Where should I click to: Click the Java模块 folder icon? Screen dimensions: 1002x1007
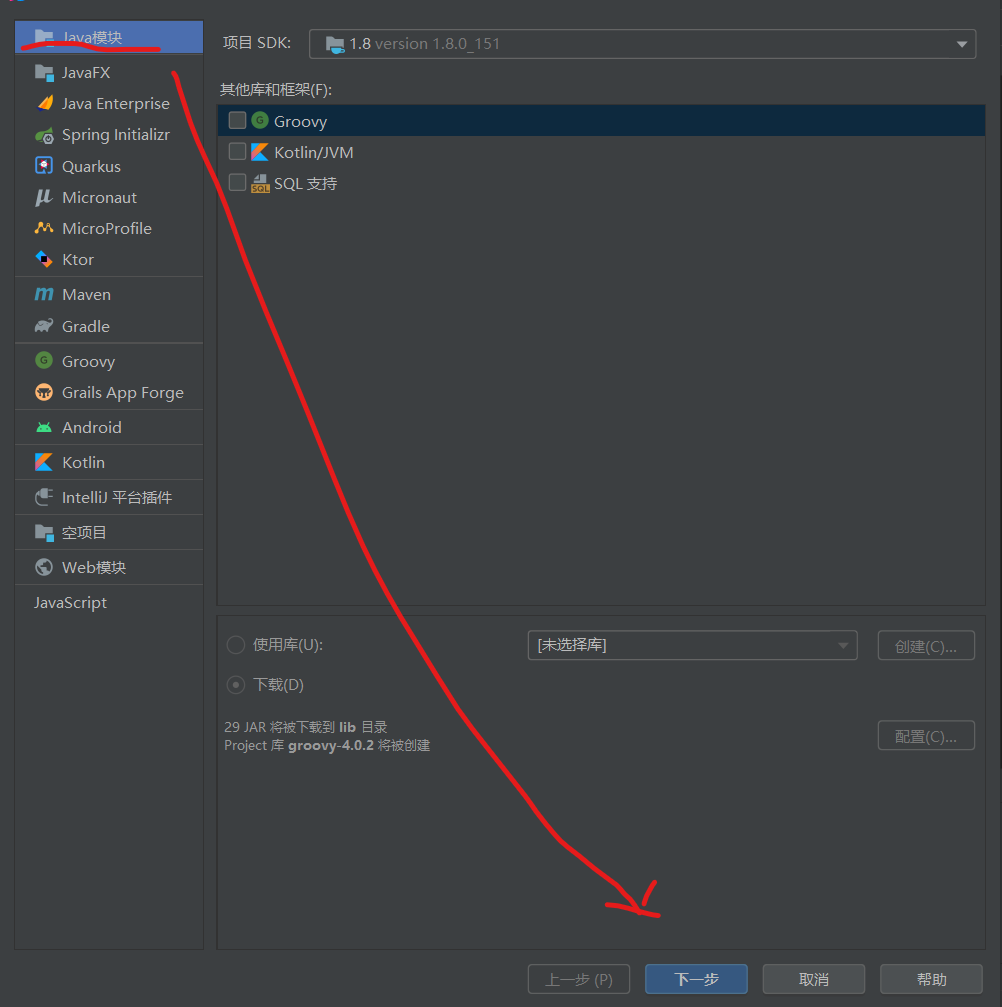(x=44, y=37)
